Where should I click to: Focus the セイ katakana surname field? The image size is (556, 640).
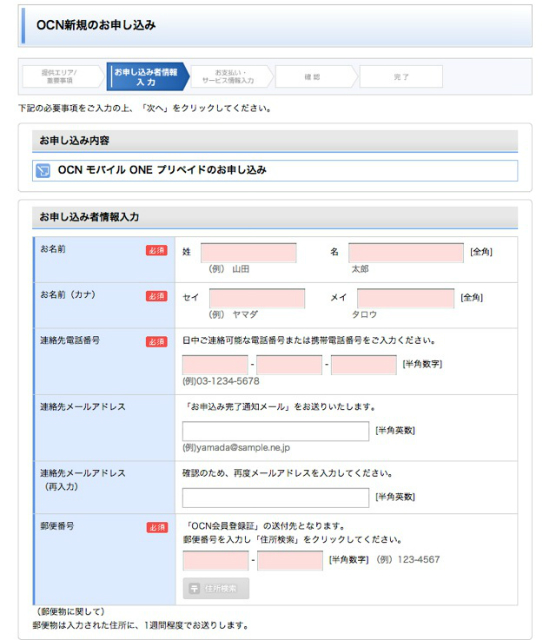(x=257, y=298)
